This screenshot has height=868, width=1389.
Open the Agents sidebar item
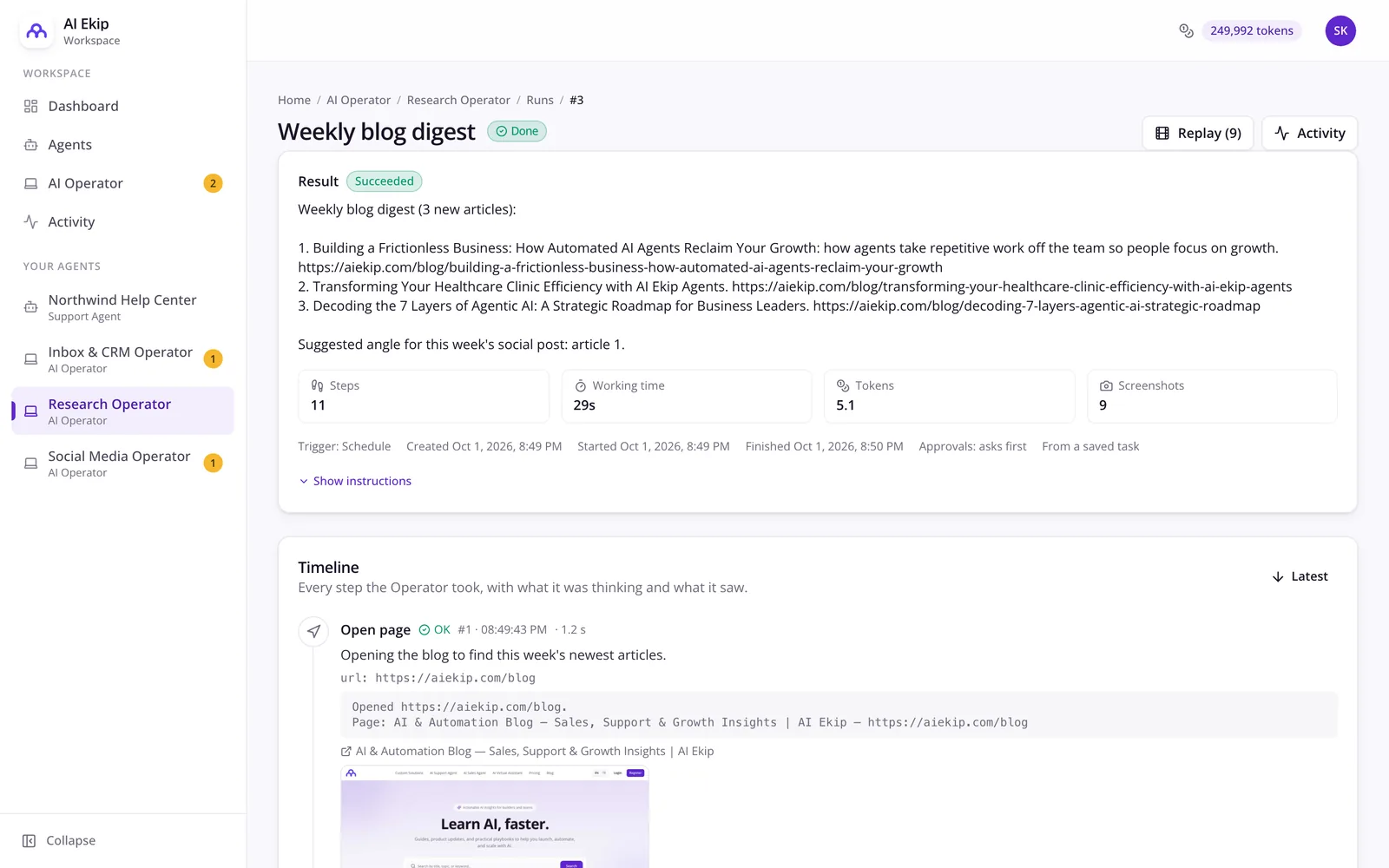tap(122, 145)
